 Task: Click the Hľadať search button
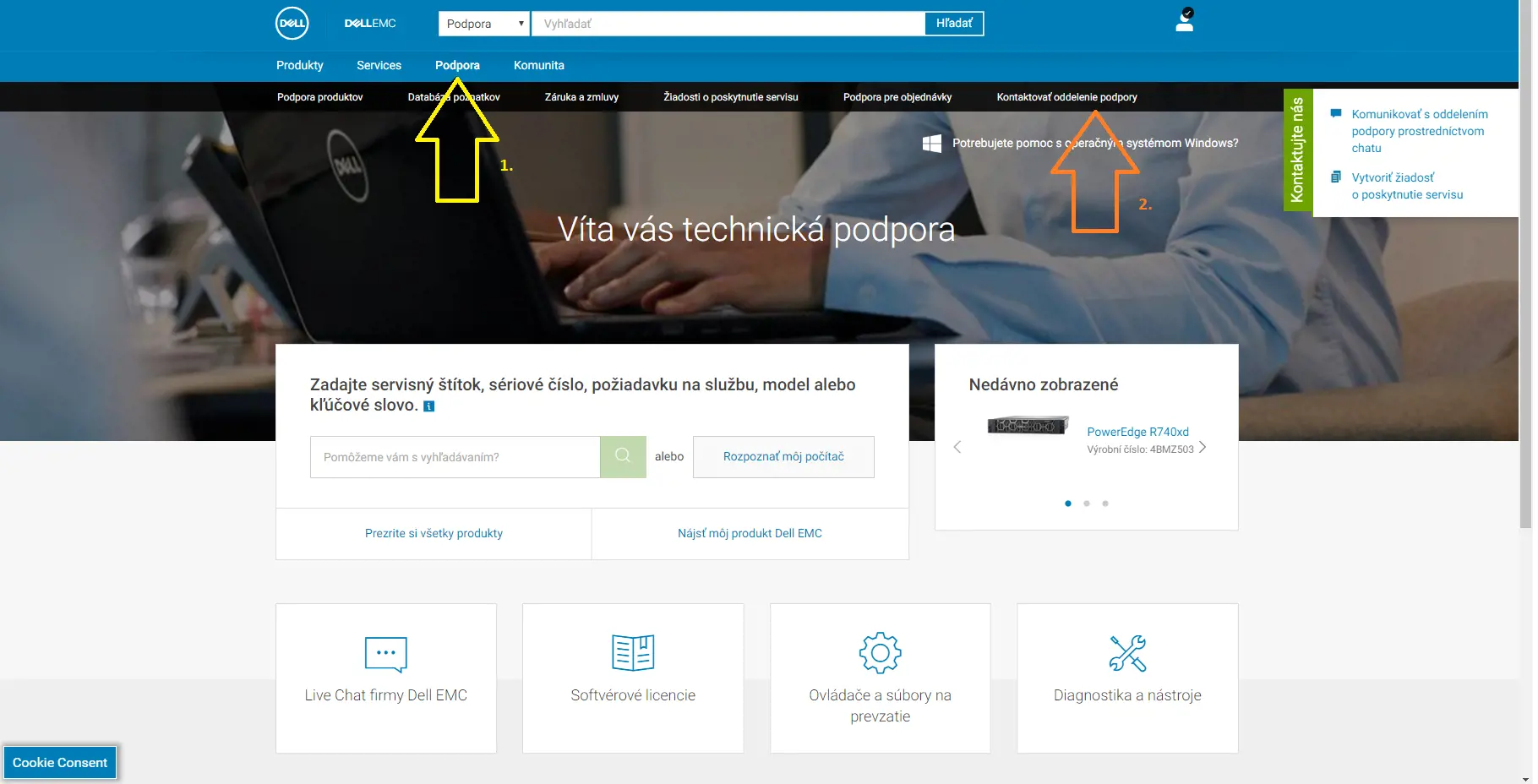[x=954, y=24]
